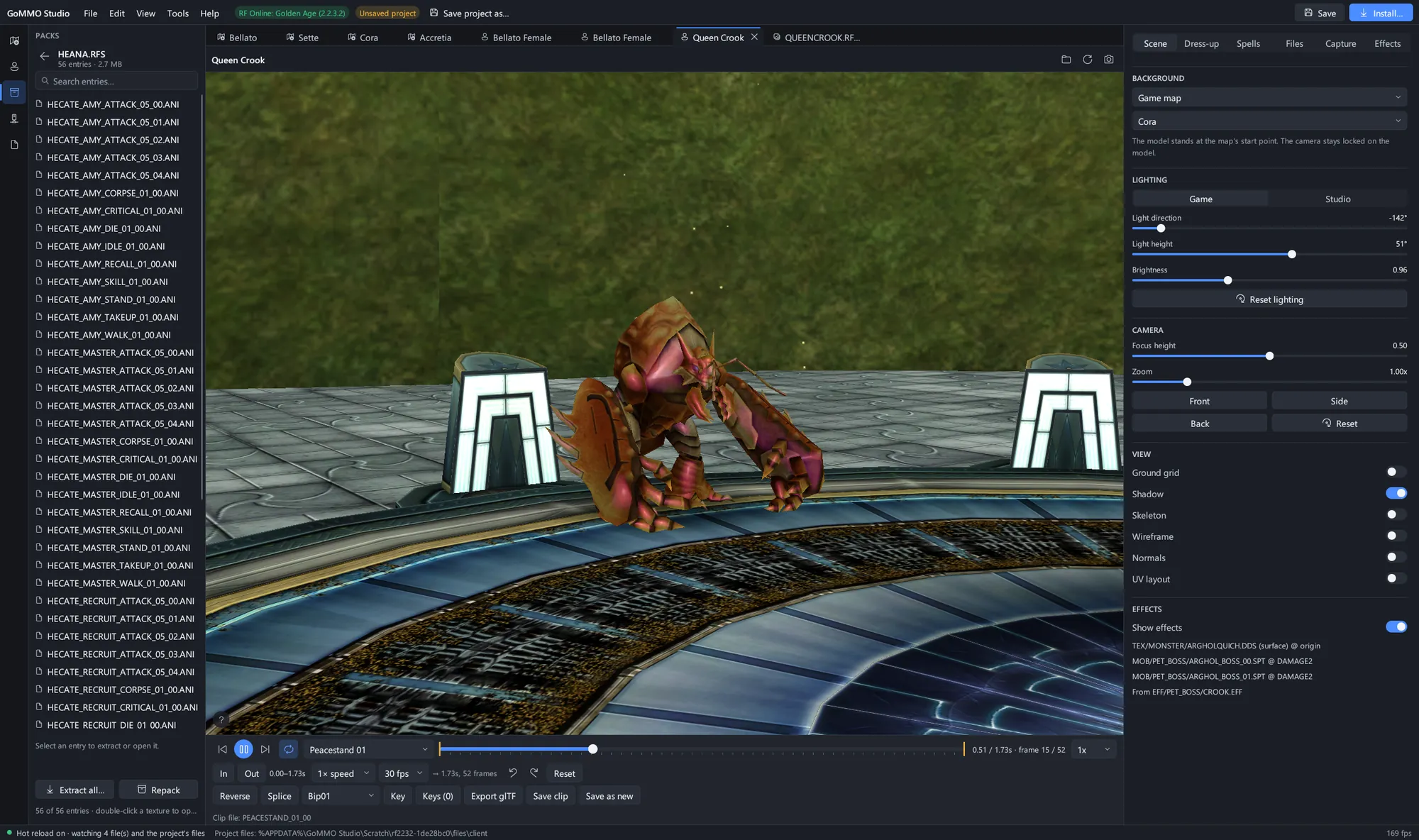Enable Wireframe display

pos(1396,536)
